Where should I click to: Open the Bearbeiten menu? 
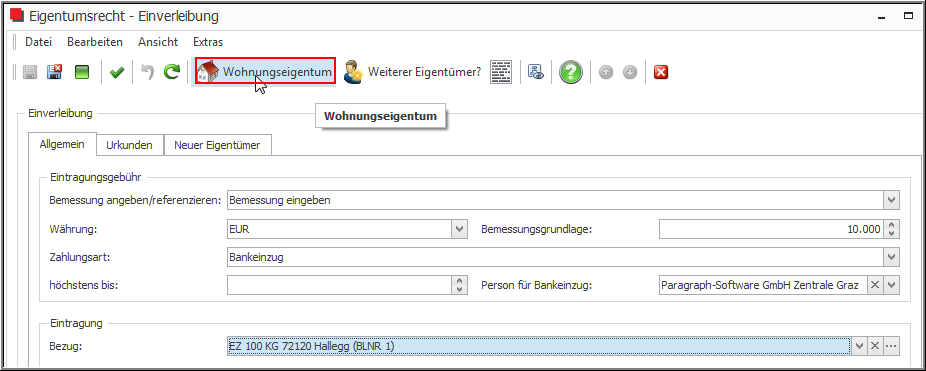95,42
